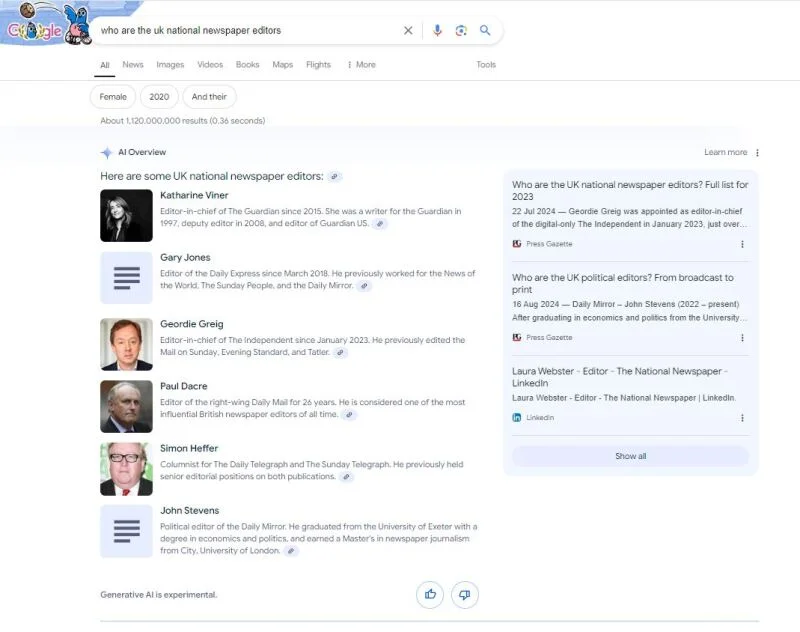Click Simon Heffer's photo thumbnail
Viewport: 800px width, 632px height.
127,469
